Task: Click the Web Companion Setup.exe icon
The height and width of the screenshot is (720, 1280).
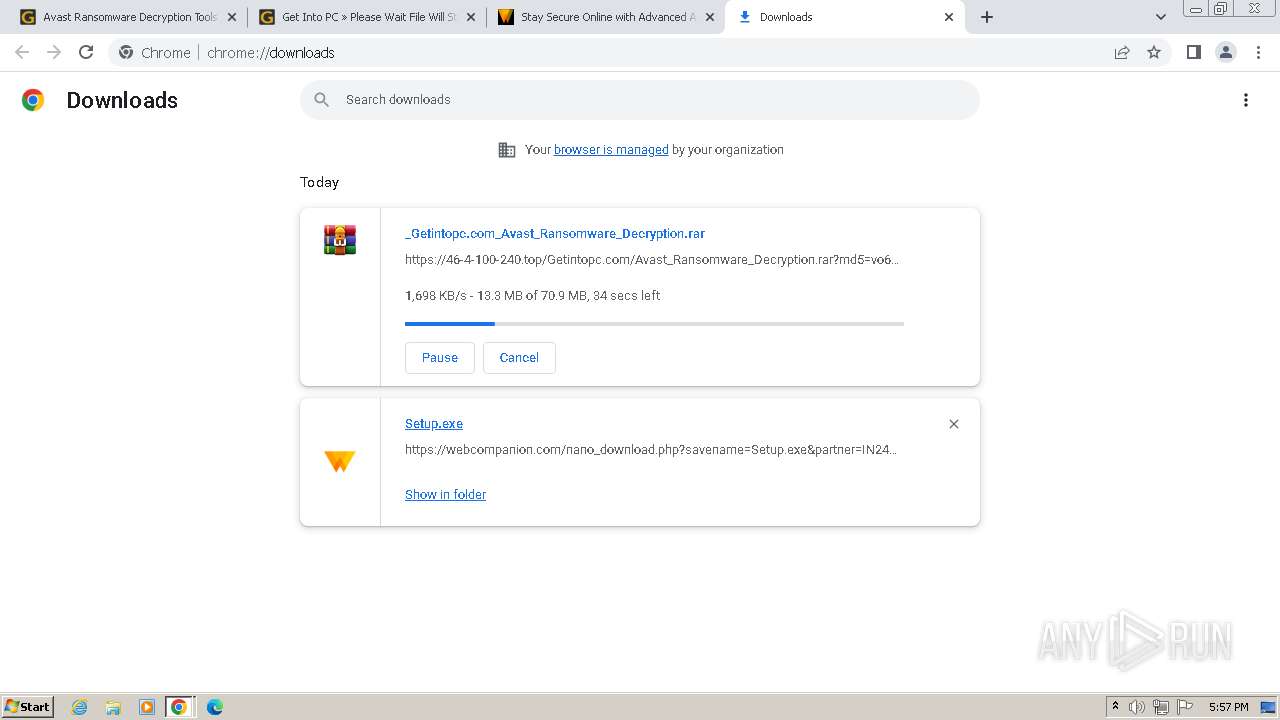Action: pos(340,461)
